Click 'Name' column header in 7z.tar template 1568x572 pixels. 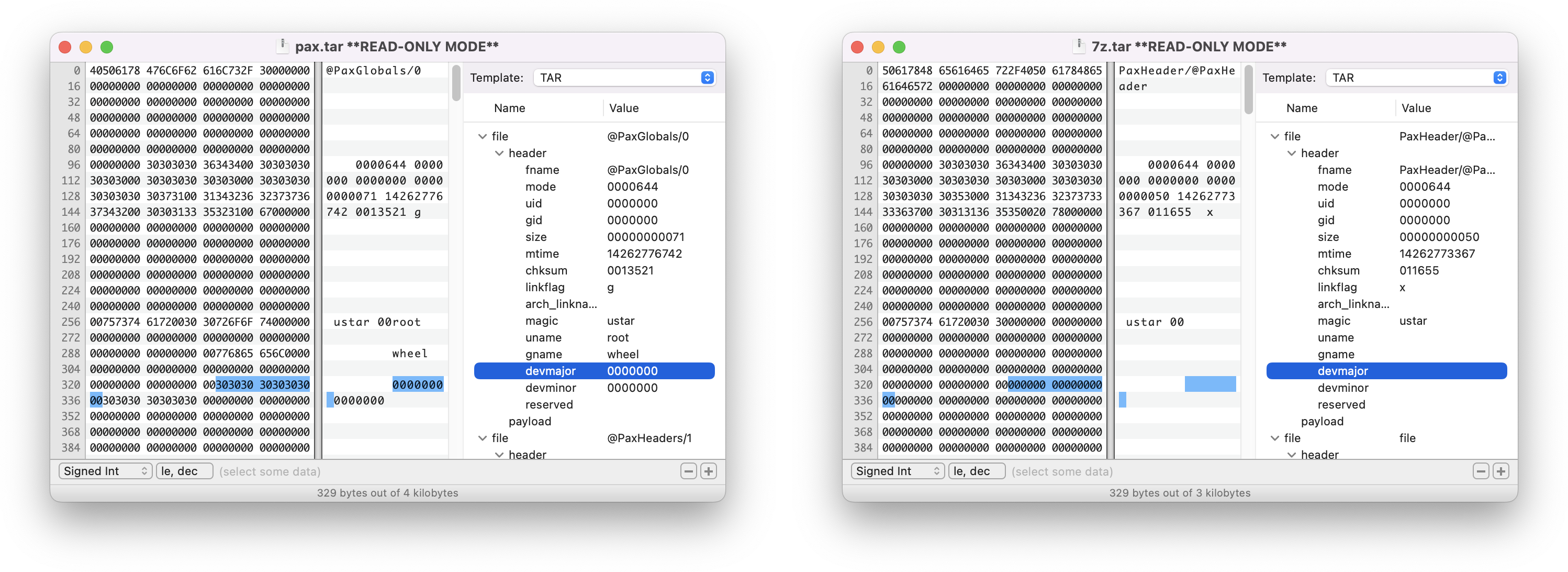point(1302,108)
